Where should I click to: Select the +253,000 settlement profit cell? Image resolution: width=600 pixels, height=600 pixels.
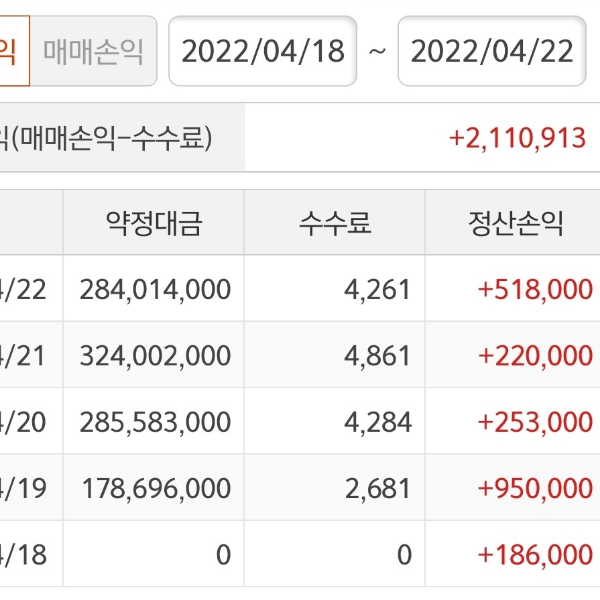click(x=535, y=422)
